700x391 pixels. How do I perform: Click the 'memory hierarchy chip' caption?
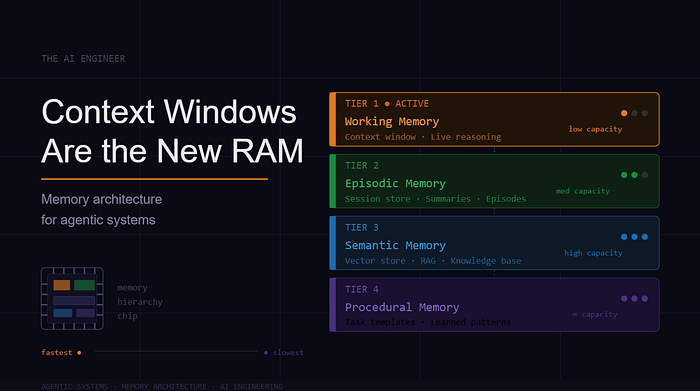pyautogui.click(x=140, y=302)
